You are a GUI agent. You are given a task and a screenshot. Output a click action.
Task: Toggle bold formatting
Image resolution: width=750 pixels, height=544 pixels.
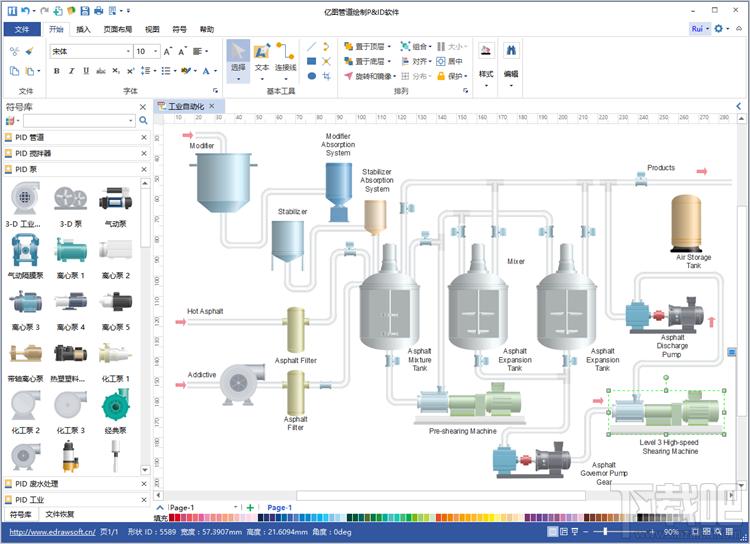[x=57, y=71]
